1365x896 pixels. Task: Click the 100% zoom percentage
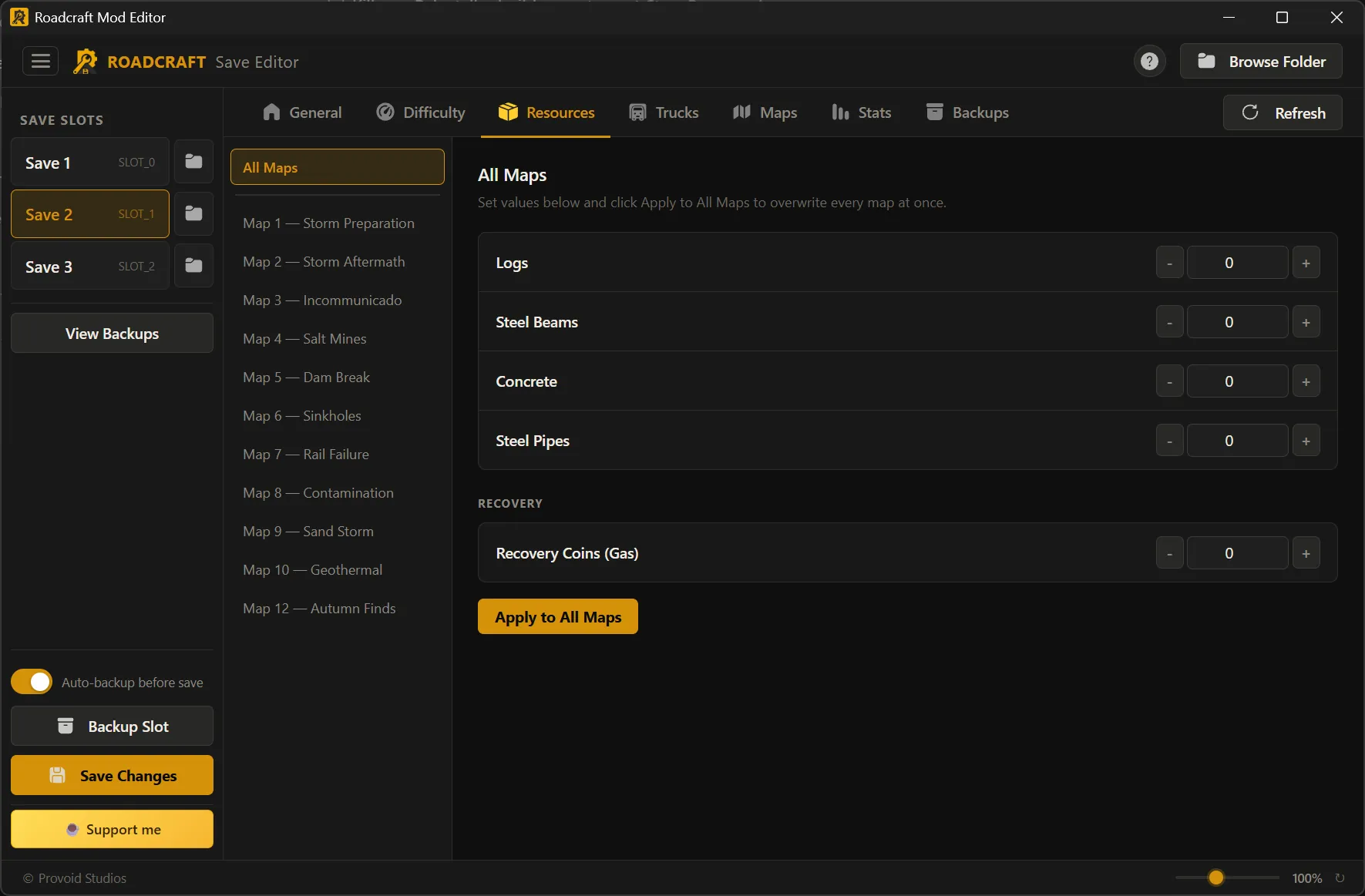(x=1306, y=878)
